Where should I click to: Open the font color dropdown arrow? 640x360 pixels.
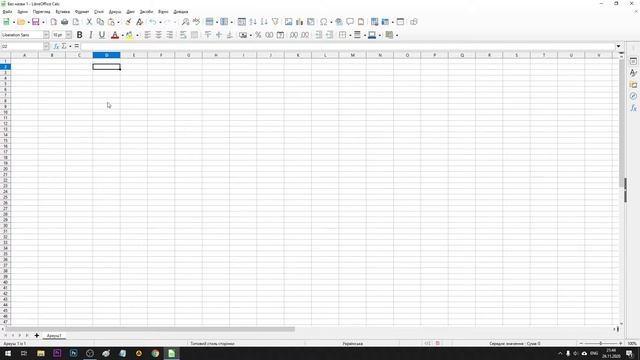coord(122,36)
